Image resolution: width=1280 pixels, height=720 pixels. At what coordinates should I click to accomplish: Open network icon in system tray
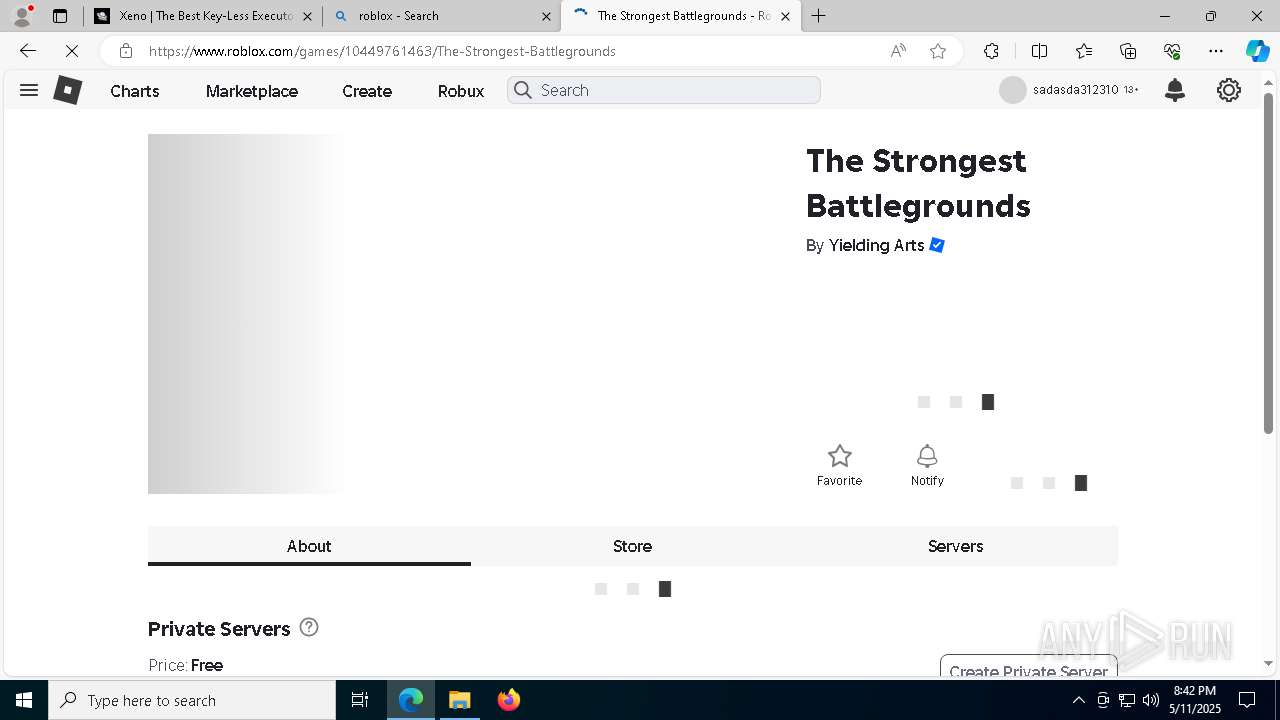click(1127, 700)
